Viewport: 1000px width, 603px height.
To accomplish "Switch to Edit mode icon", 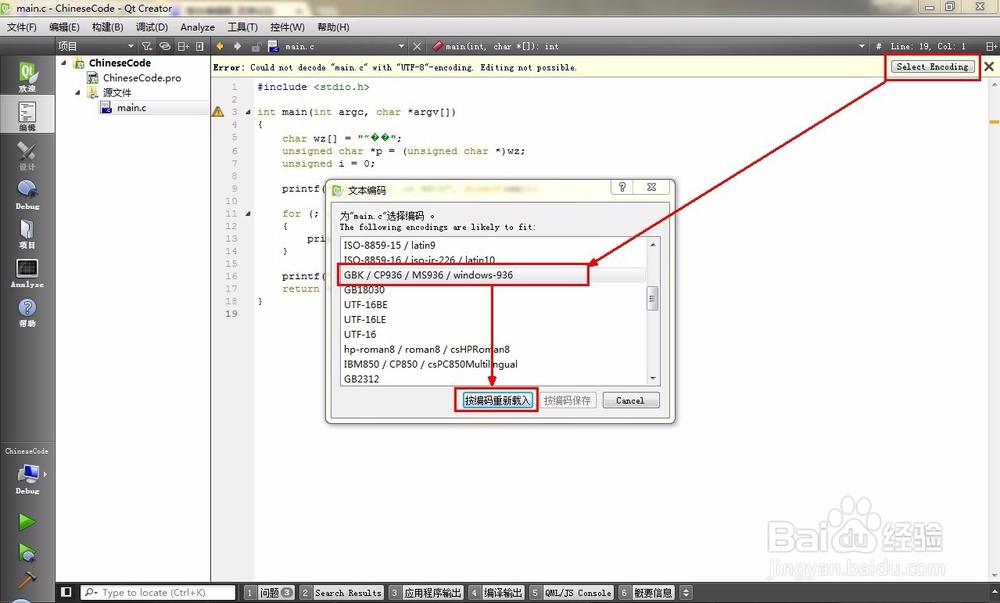I will [27, 115].
